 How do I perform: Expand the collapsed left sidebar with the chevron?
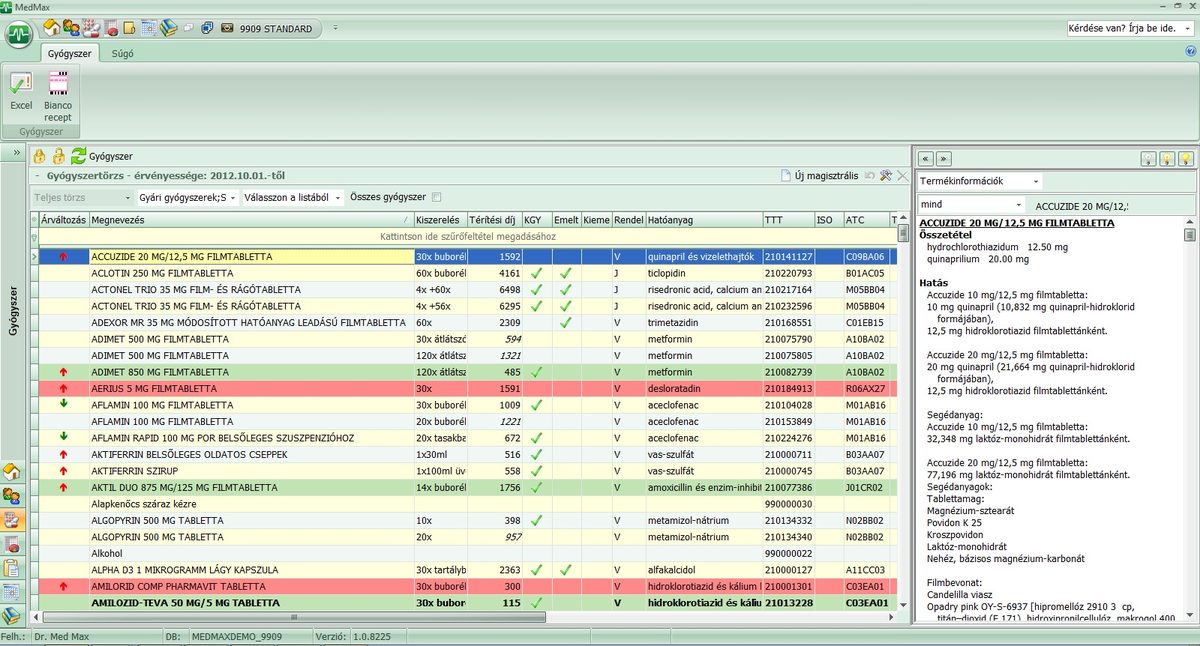click(x=16, y=153)
